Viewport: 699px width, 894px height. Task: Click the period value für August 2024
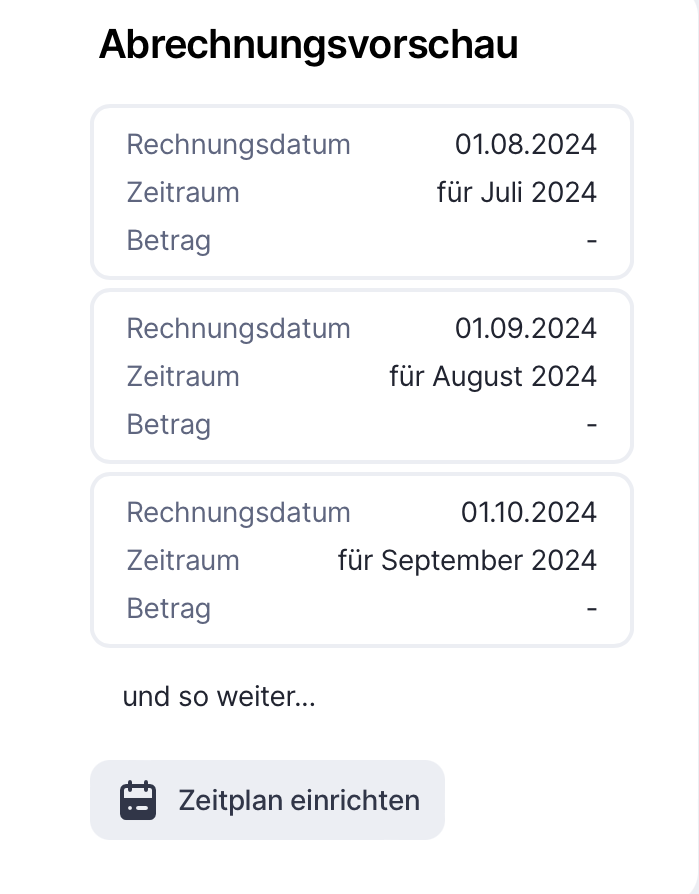tap(492, 376)
